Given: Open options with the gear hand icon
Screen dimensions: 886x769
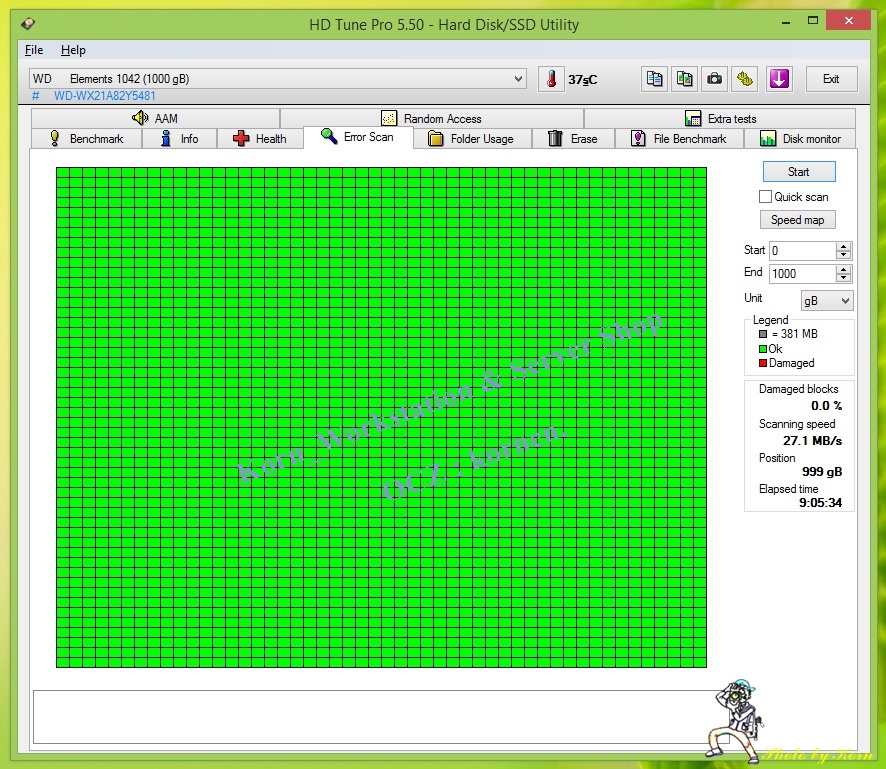Looking at the screenshot, I should 745,79.
